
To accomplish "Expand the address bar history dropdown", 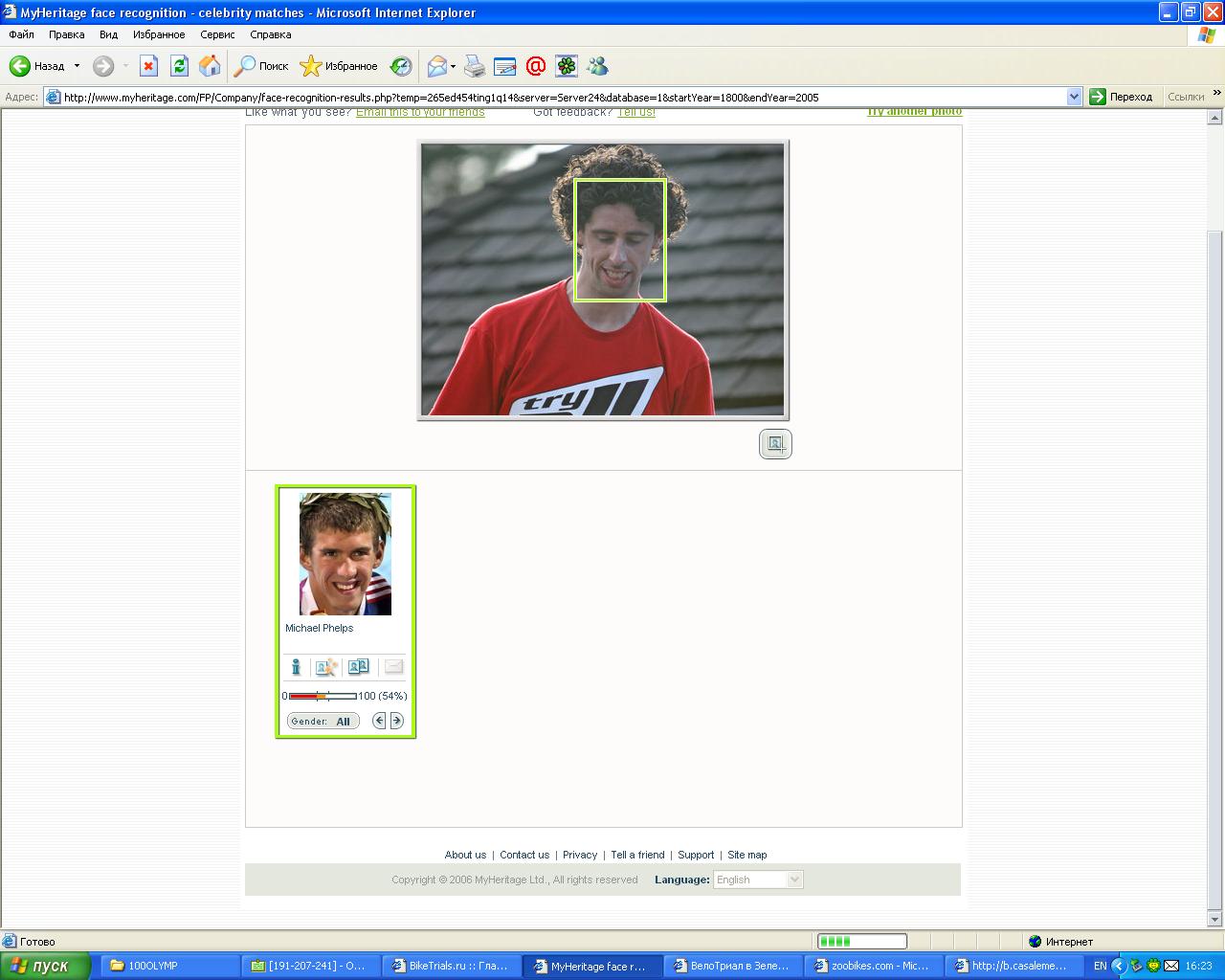I will point(1074,97).
